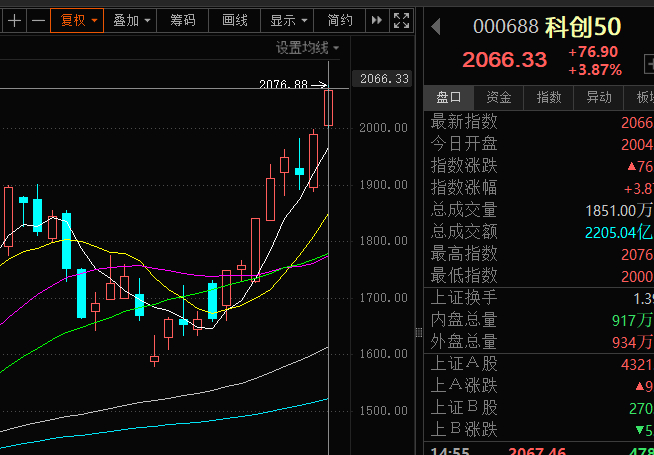Screen dimensions: 654x455
Task: Click the 上证换手 row label
Action: click(464, 298)
